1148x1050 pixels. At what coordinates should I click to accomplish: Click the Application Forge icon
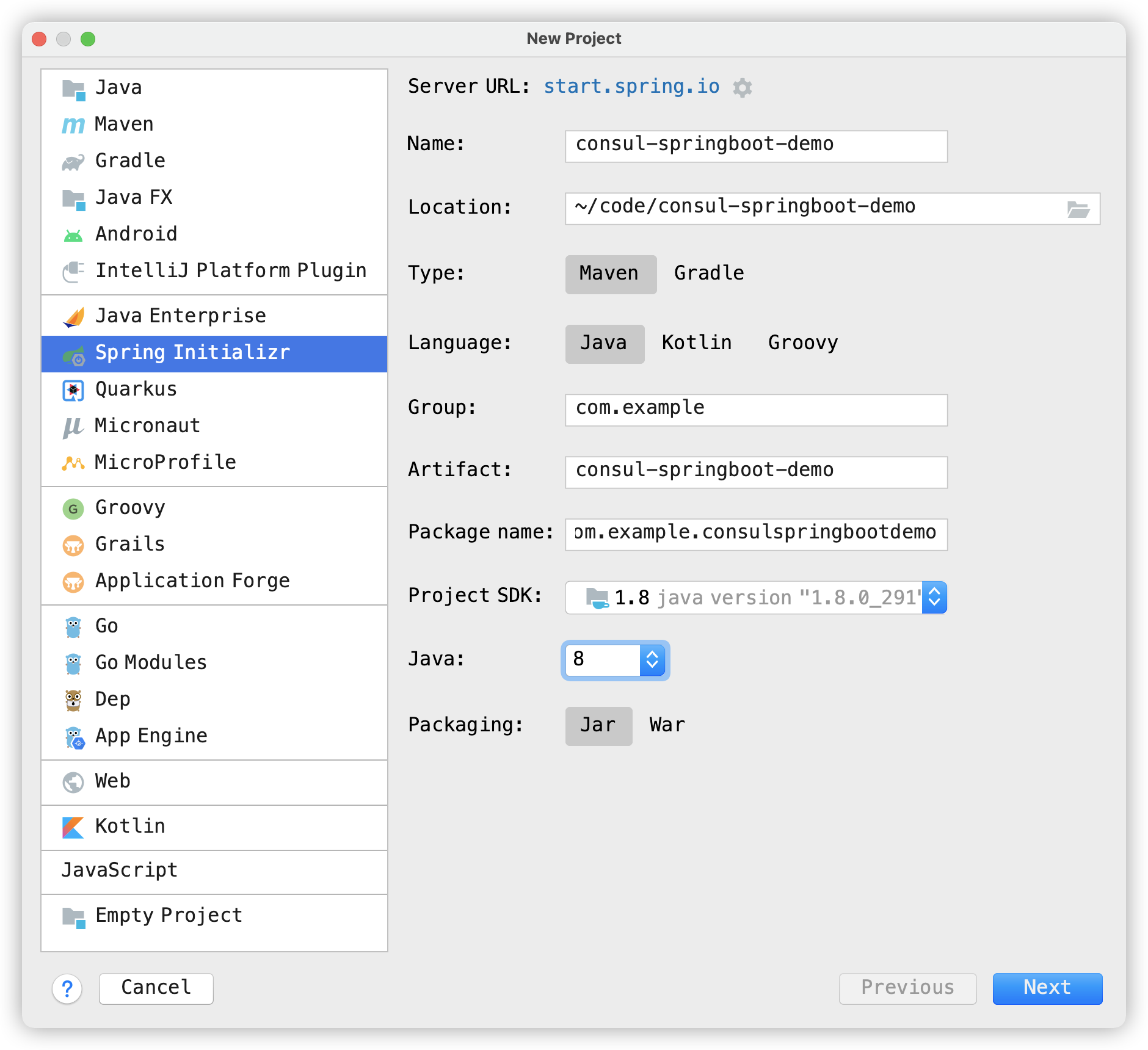click(x=73, y=582)
